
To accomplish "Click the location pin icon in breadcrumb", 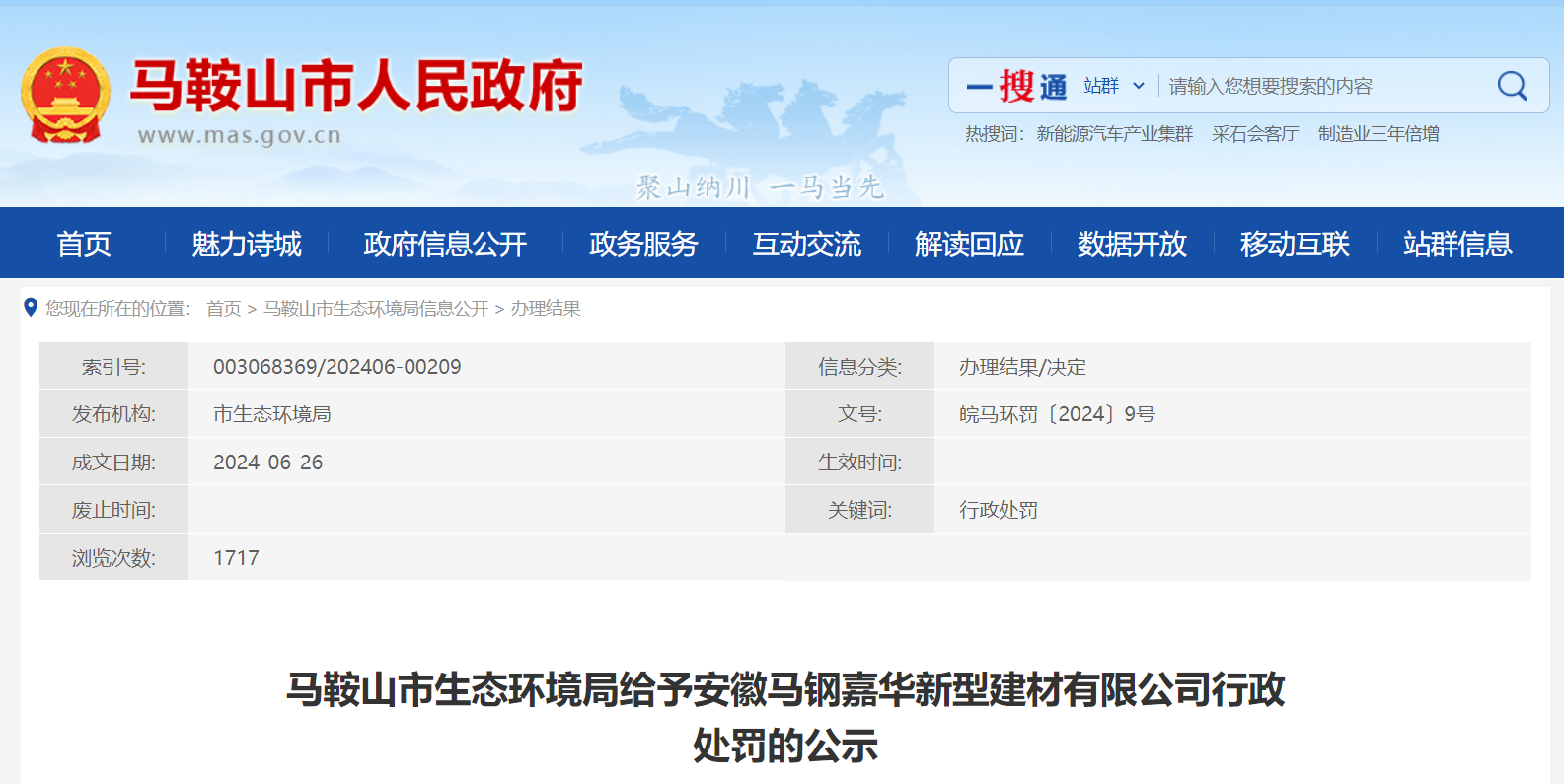I will coord(31,308).
